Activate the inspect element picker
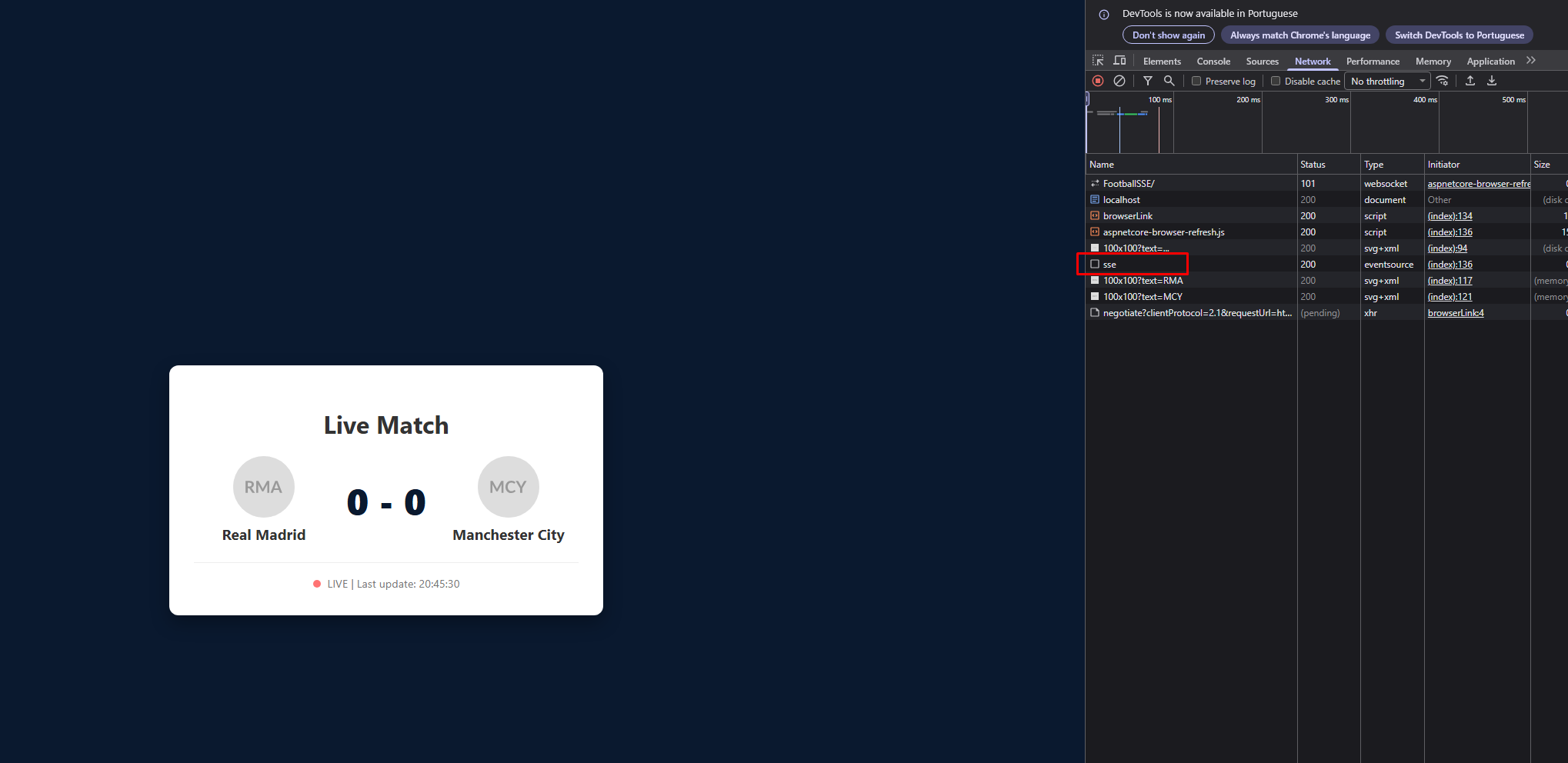 coord(1098,61)
